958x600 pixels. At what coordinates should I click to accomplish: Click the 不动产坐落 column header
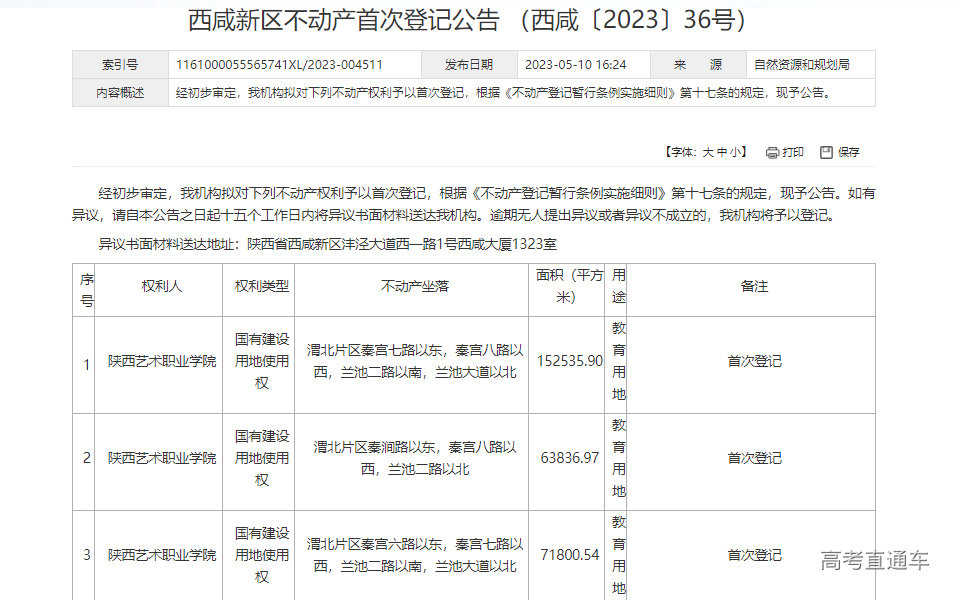point(415,287)
